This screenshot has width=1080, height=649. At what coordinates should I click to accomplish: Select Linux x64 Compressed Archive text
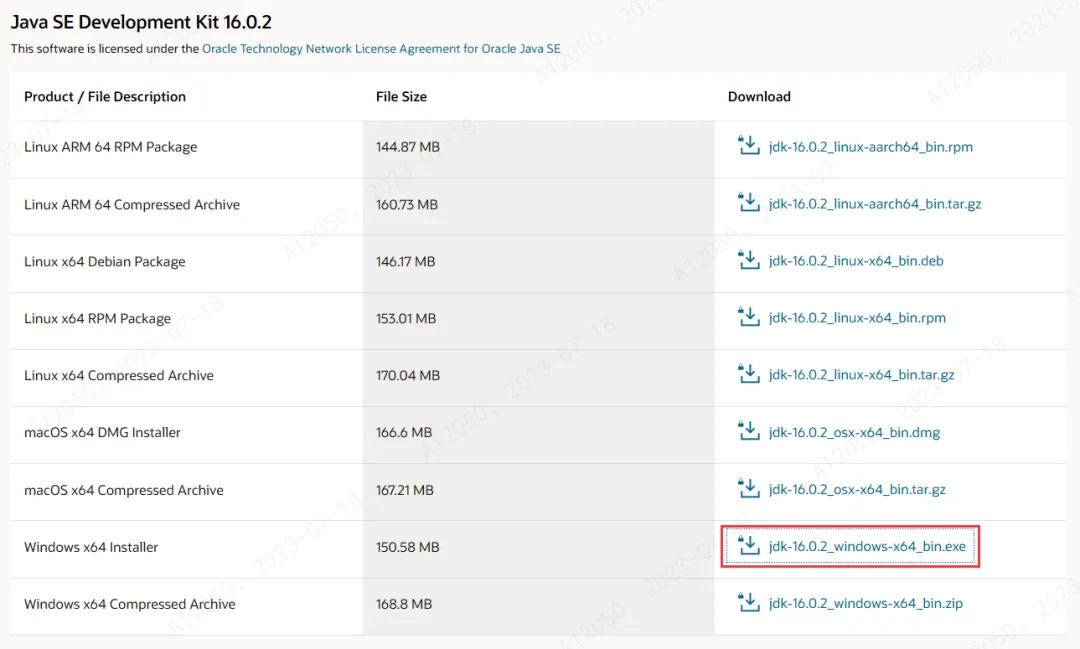(x=118, y=375)
